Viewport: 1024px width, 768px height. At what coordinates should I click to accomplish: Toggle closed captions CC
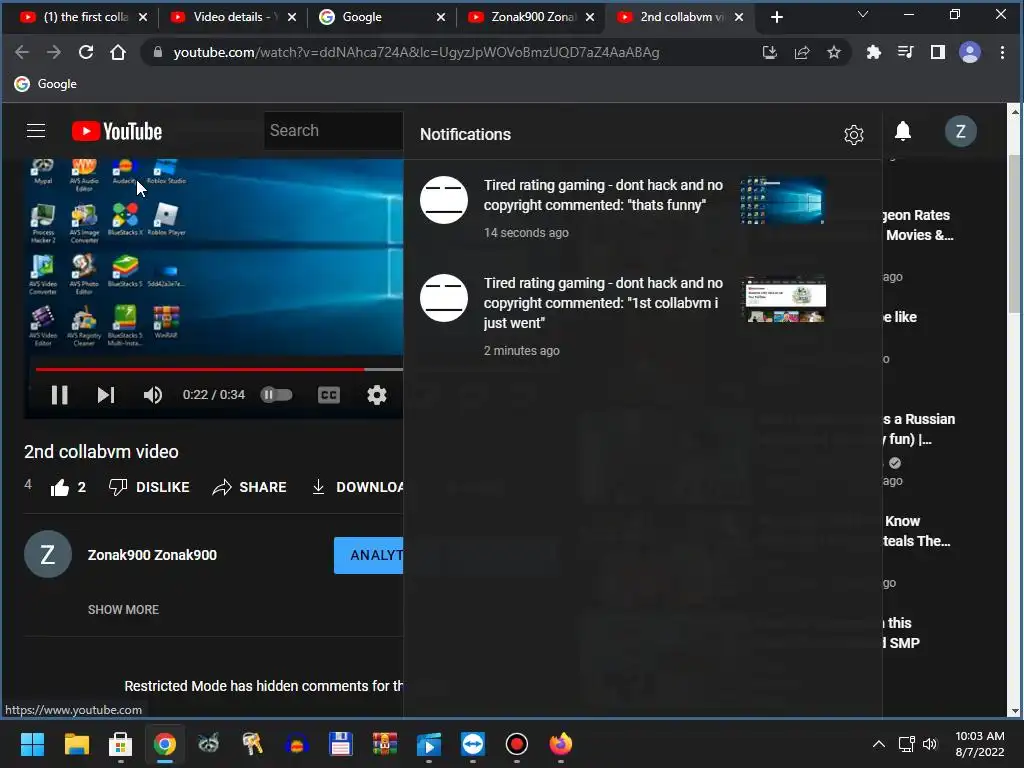[328, 394]
